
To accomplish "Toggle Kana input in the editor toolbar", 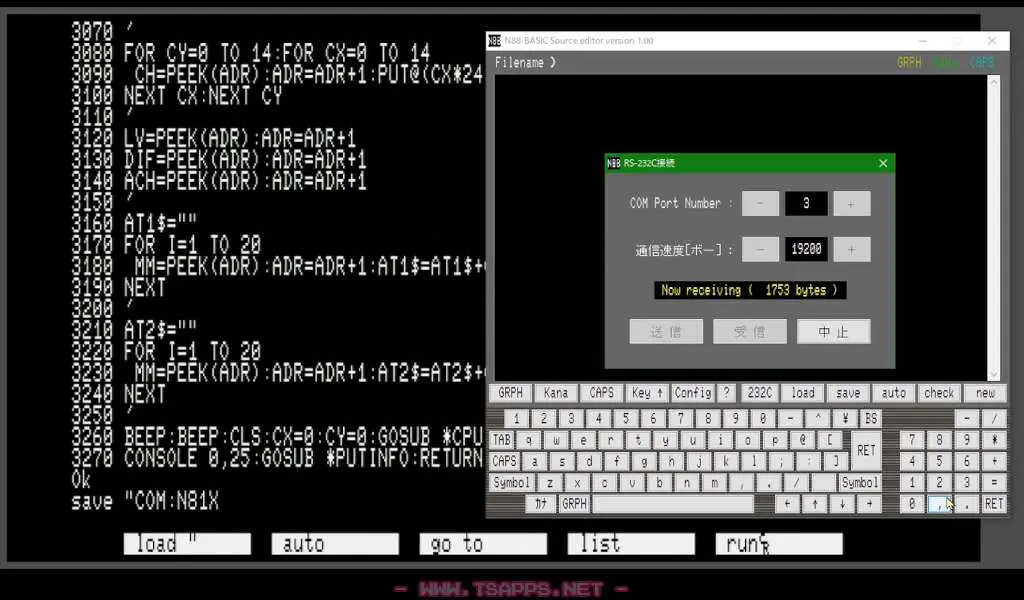I will pos(556,393).
